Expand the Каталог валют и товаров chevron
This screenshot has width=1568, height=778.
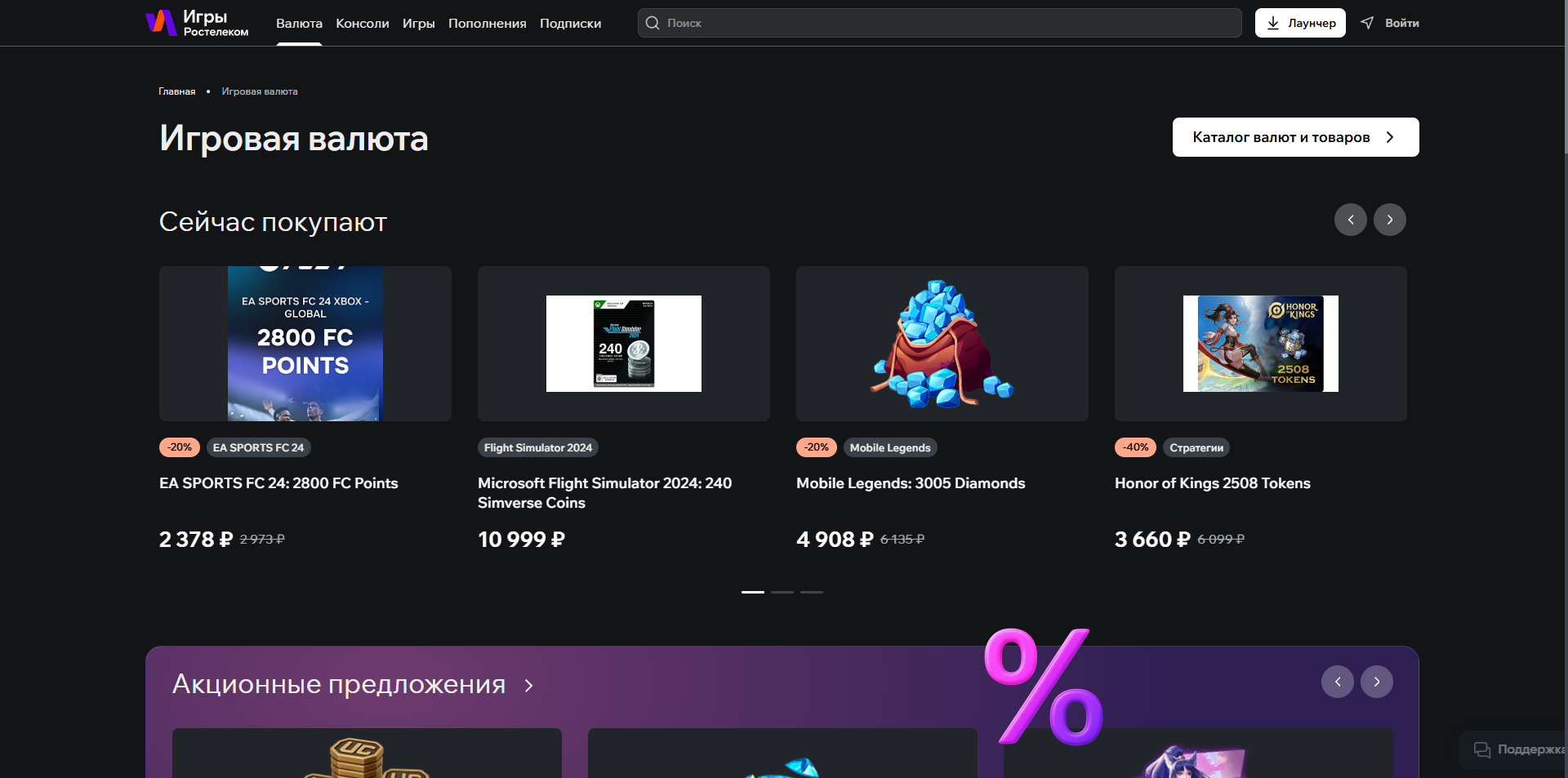1391,137
